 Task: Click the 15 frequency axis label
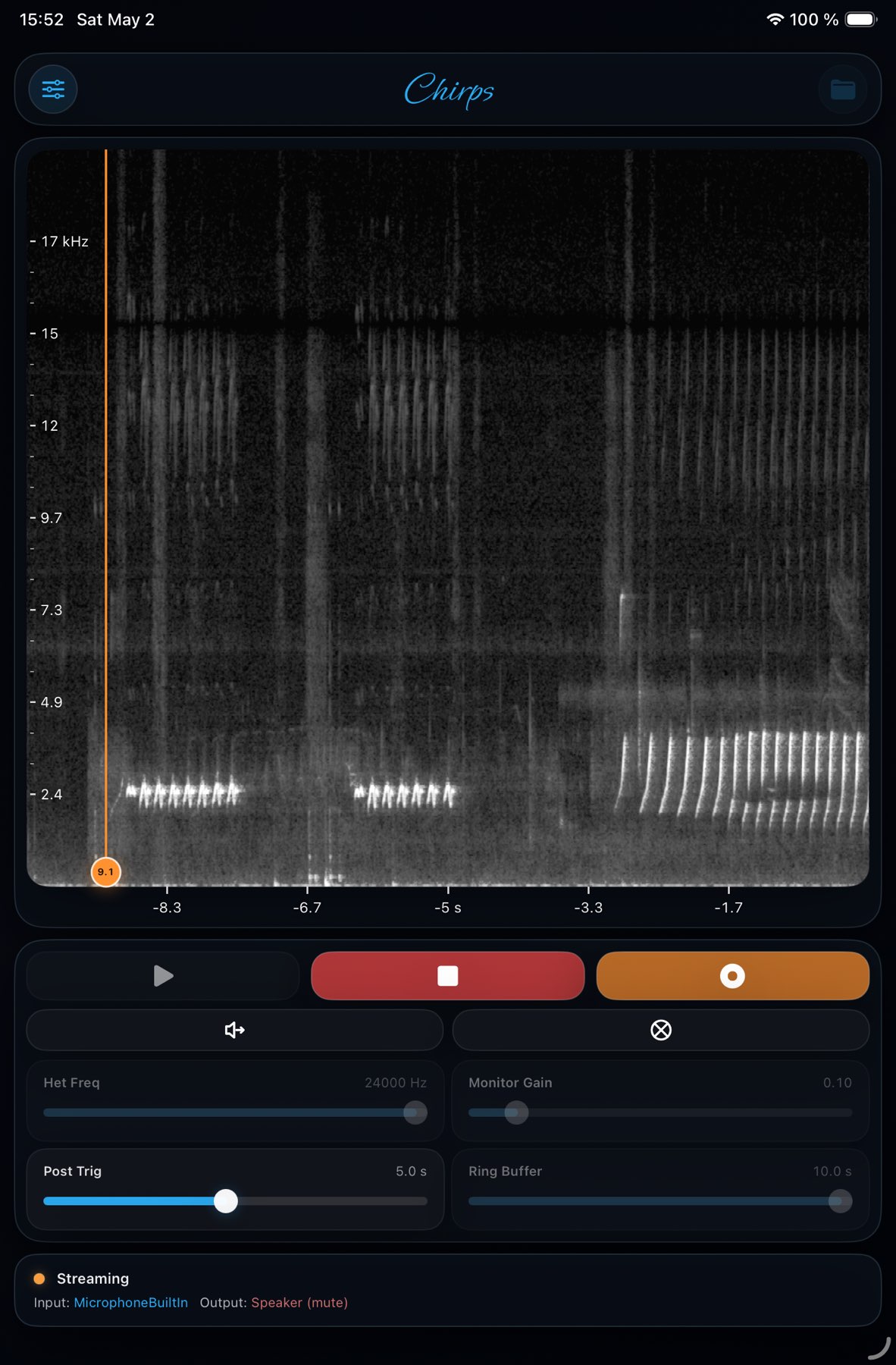pyautogui.click(x=49, y=334)
